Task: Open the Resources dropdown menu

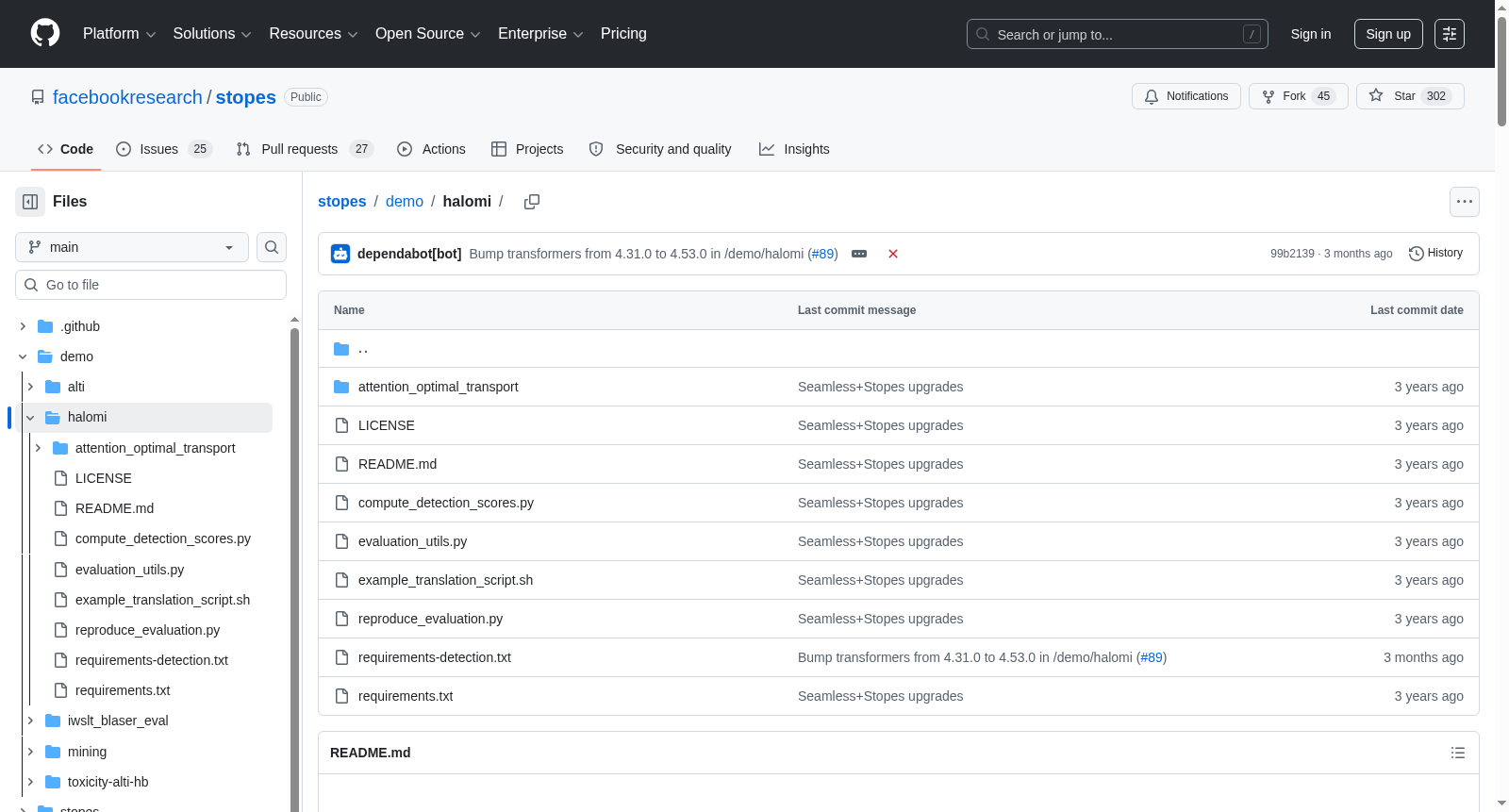Action: click(313, 34)
